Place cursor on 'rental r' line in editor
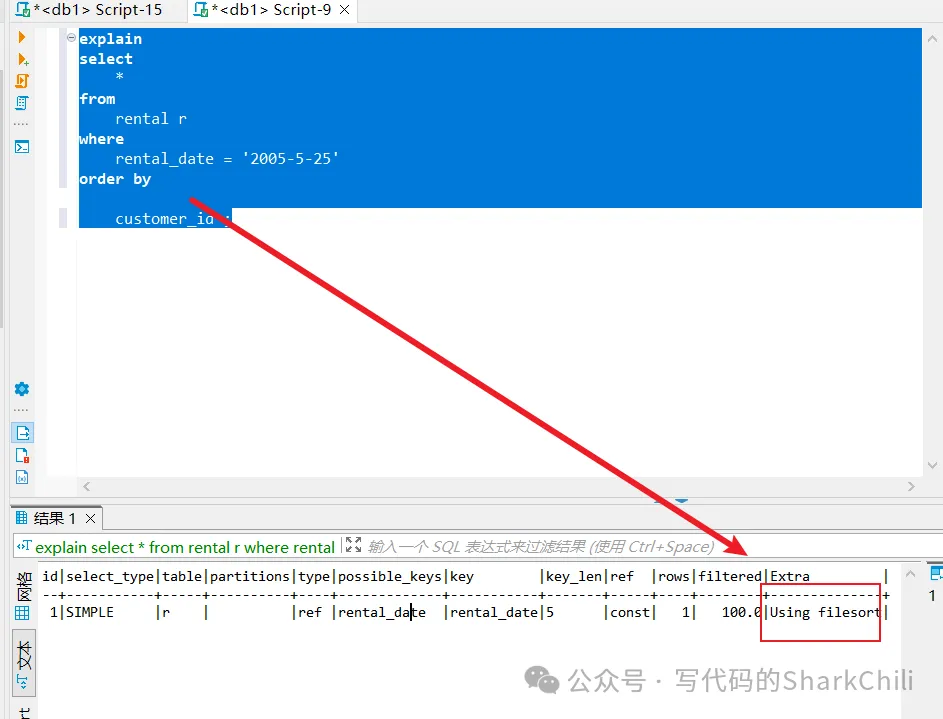943x719 pixels. point(150,119)
